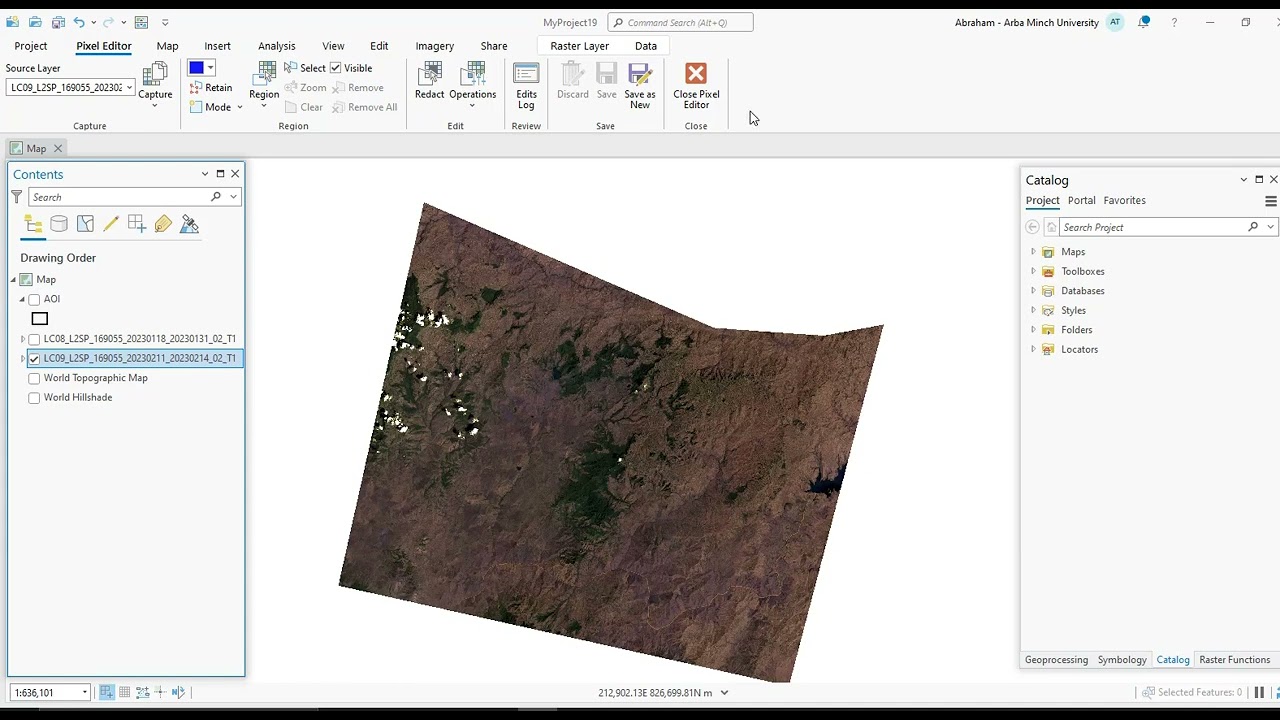Open the Portal tab in Catalog
This screenshot has height=720, width=1280.
click(1081, 201)
